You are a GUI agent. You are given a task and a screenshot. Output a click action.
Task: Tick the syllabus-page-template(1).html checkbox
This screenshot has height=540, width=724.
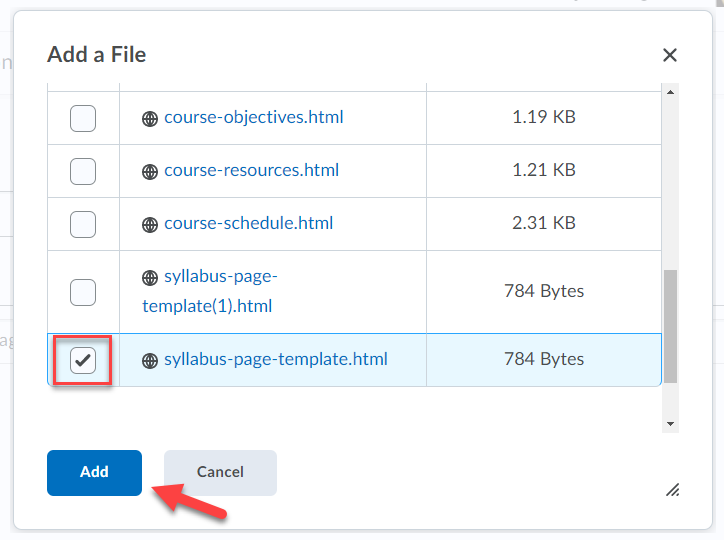pos(83,292)
